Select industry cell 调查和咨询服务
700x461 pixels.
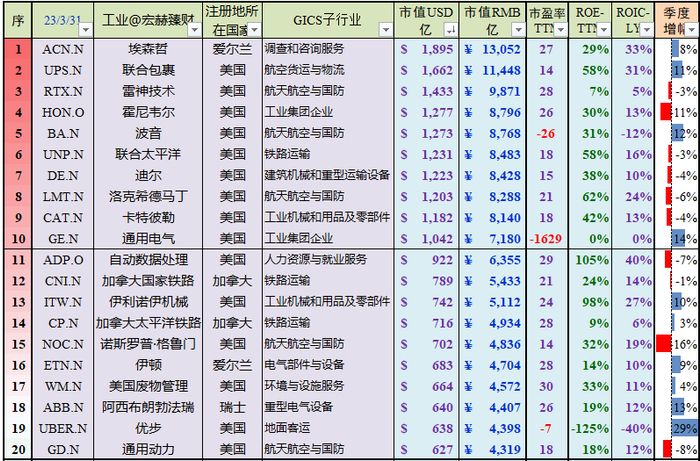point(328,49)
